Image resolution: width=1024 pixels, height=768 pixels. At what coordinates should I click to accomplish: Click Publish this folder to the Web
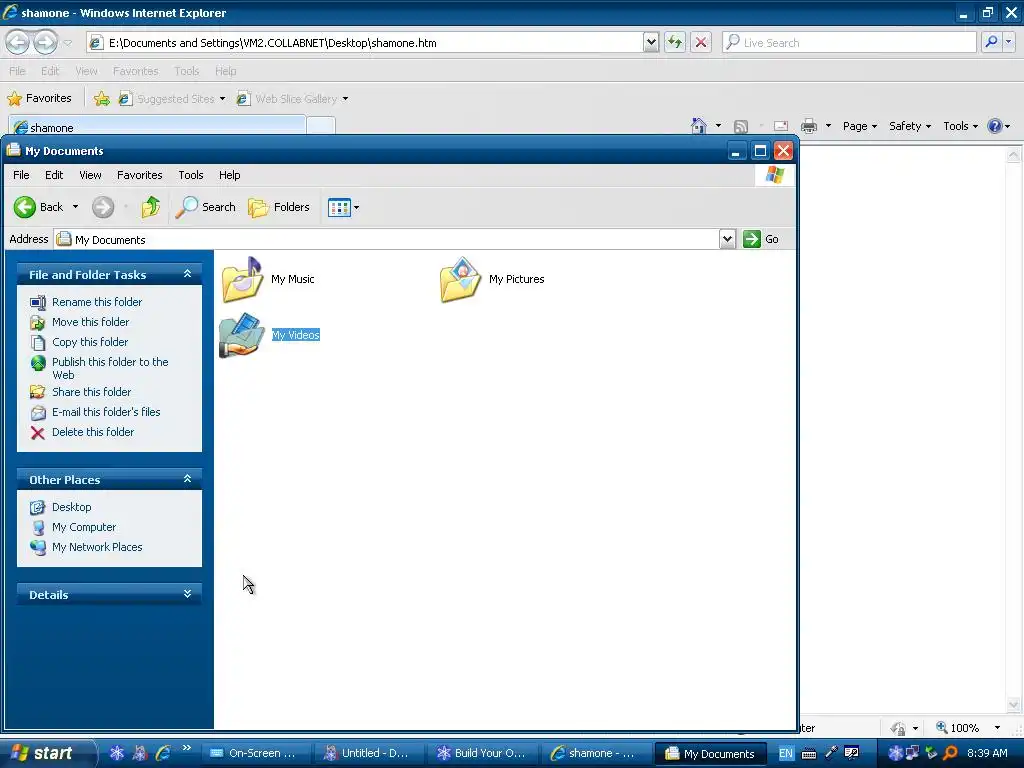click(x=110, y=368)
